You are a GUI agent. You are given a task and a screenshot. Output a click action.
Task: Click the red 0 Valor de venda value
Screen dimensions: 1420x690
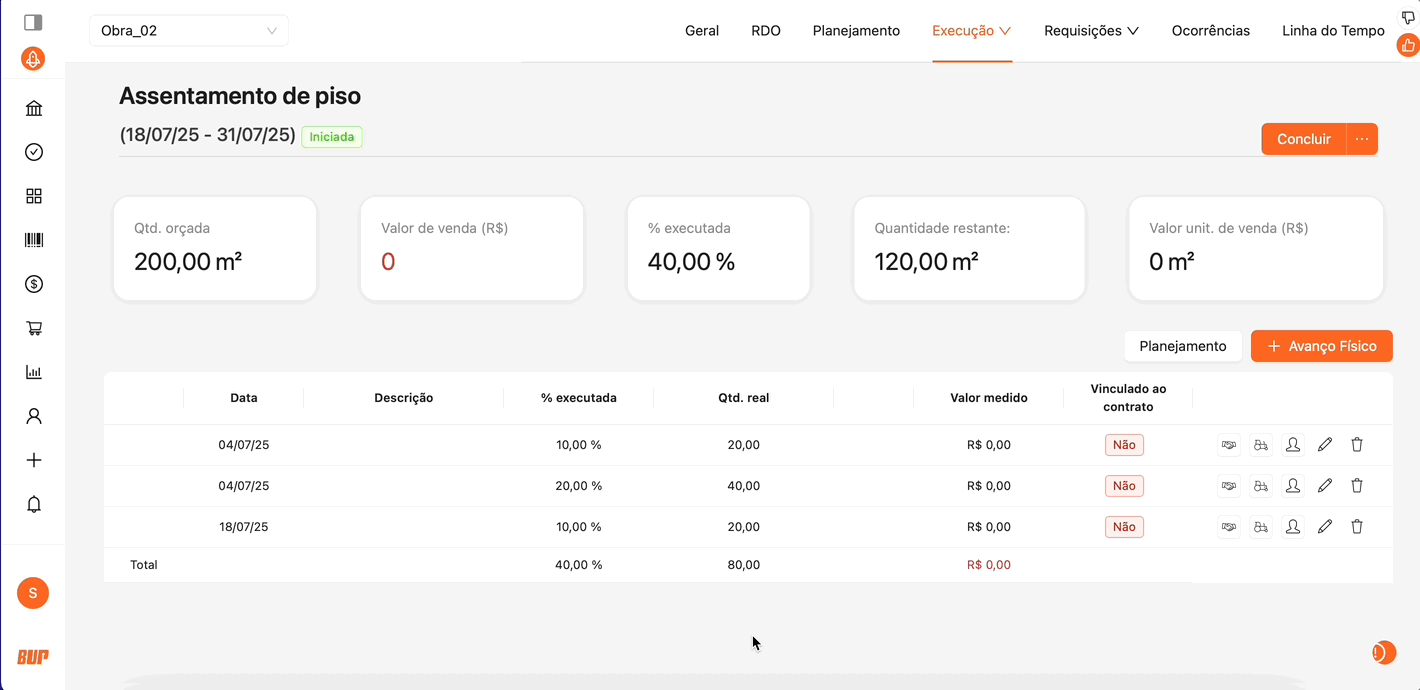click(x=388, y=262)
